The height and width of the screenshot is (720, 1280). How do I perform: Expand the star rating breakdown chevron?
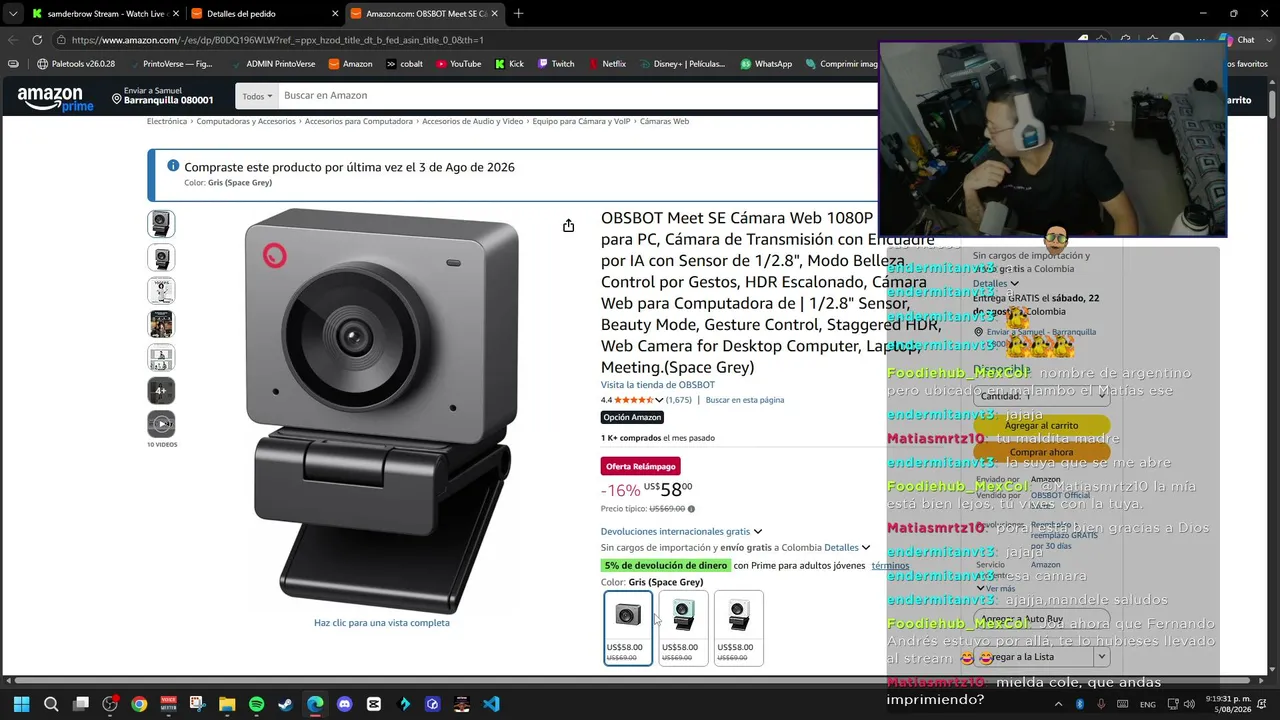(659, 400)
